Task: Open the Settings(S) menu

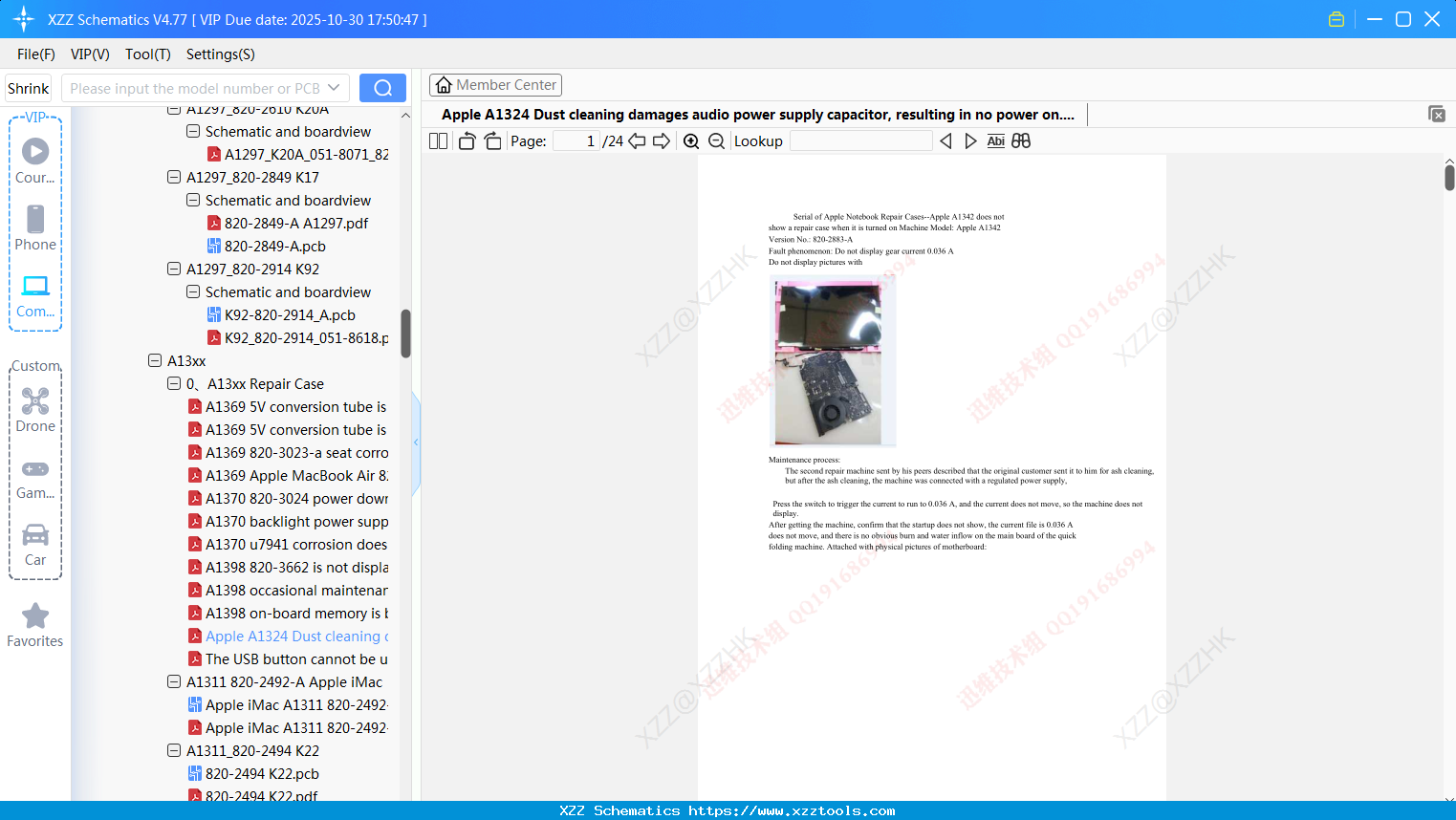Action: click(x=221, y=54)
